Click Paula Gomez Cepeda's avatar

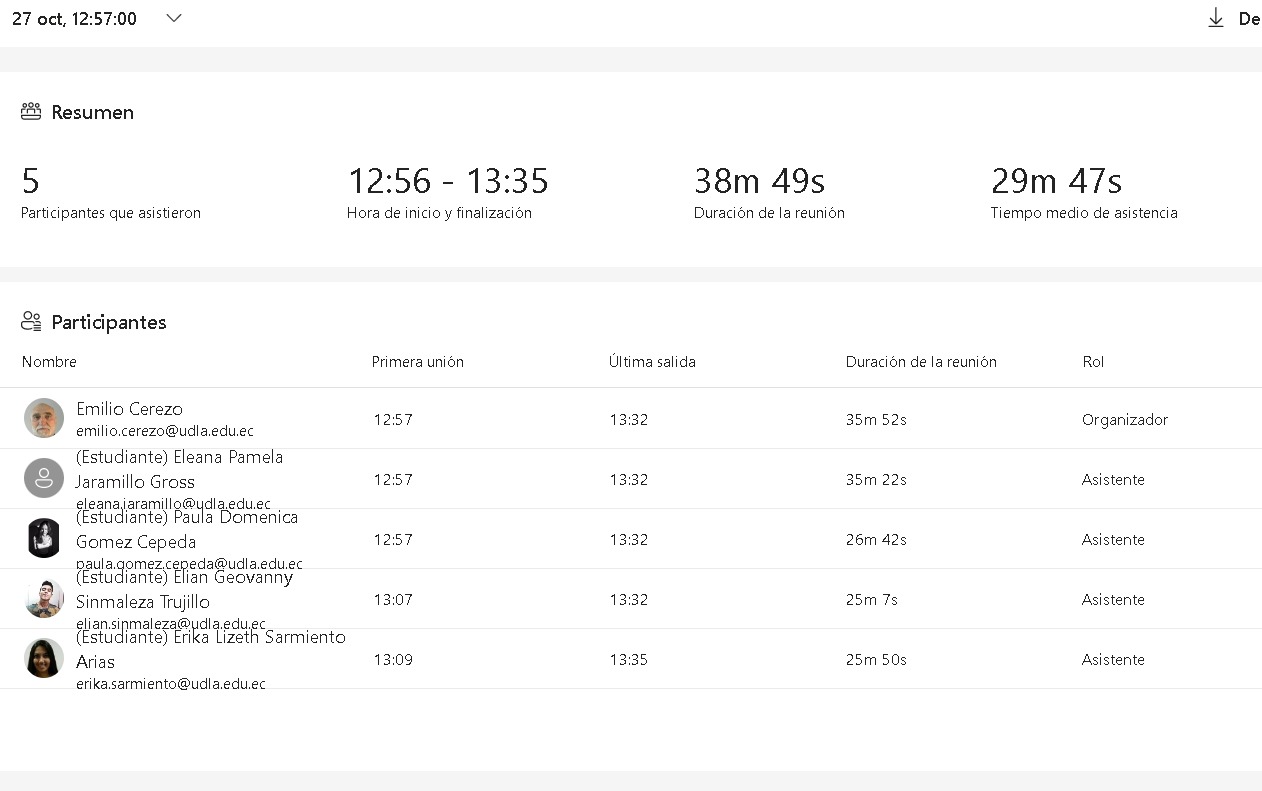44,538
